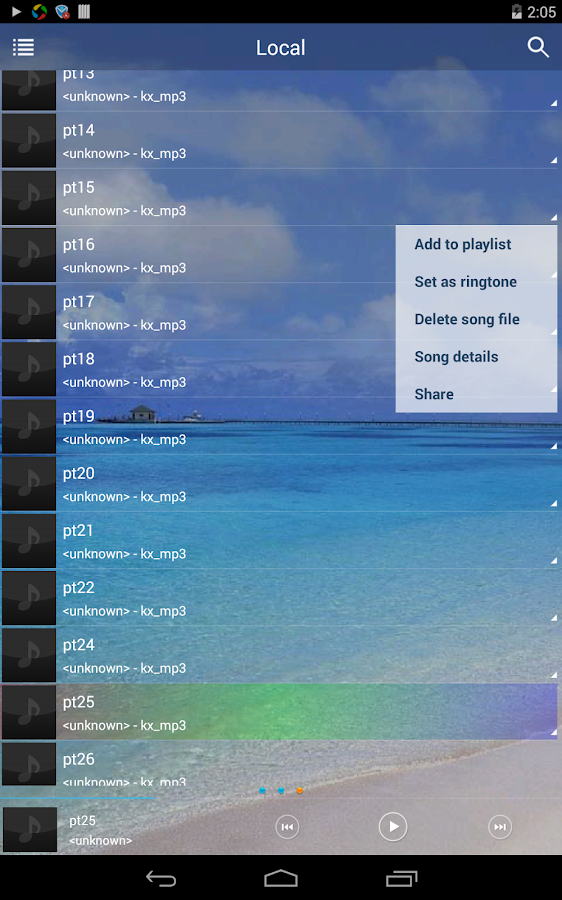
Task: Expand options arrow for pt22
Action: (x=553, y=618)
